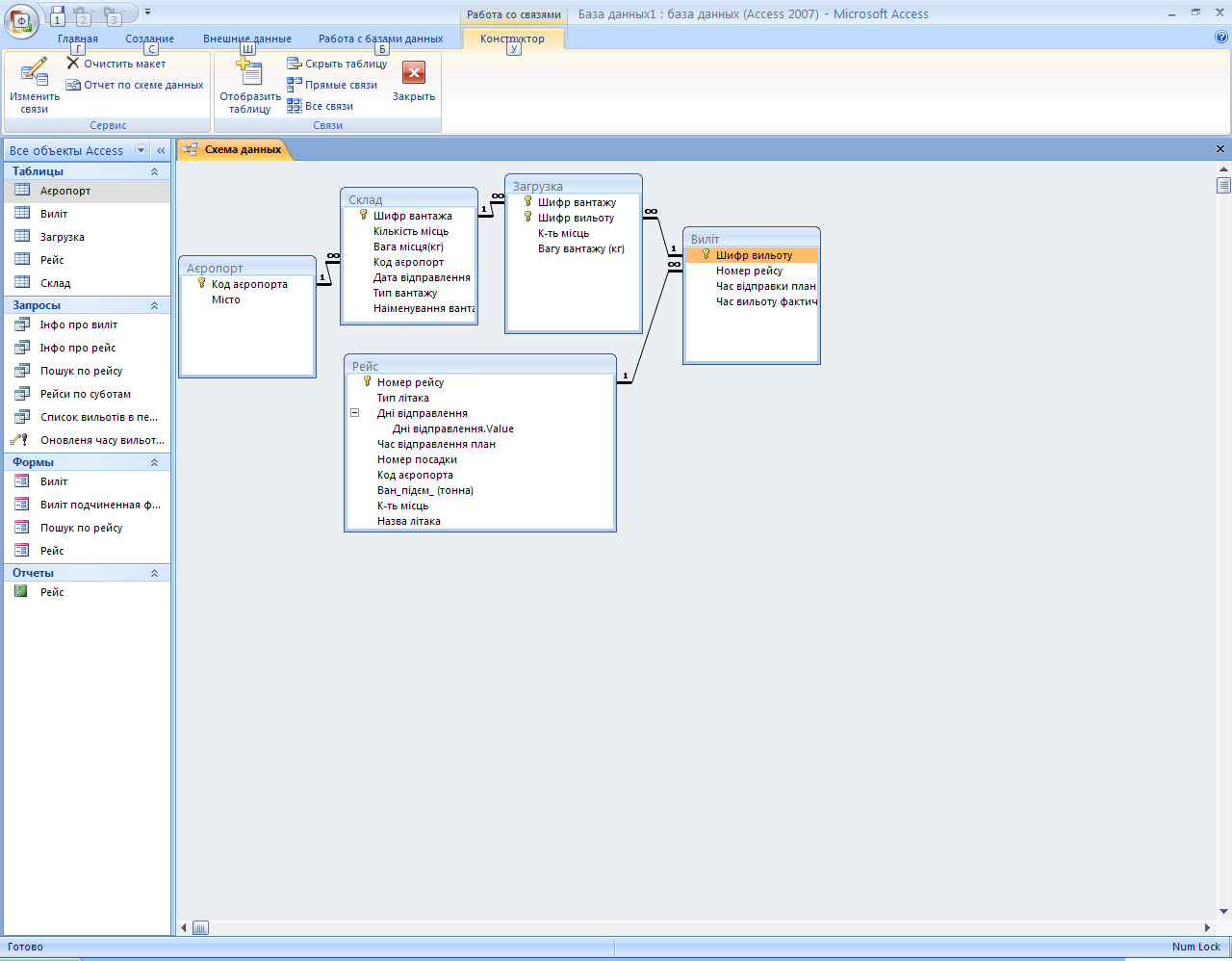Open Работа с базами данных tab
The height and width of the screenshot is (961, 1232).
point(381,39)
